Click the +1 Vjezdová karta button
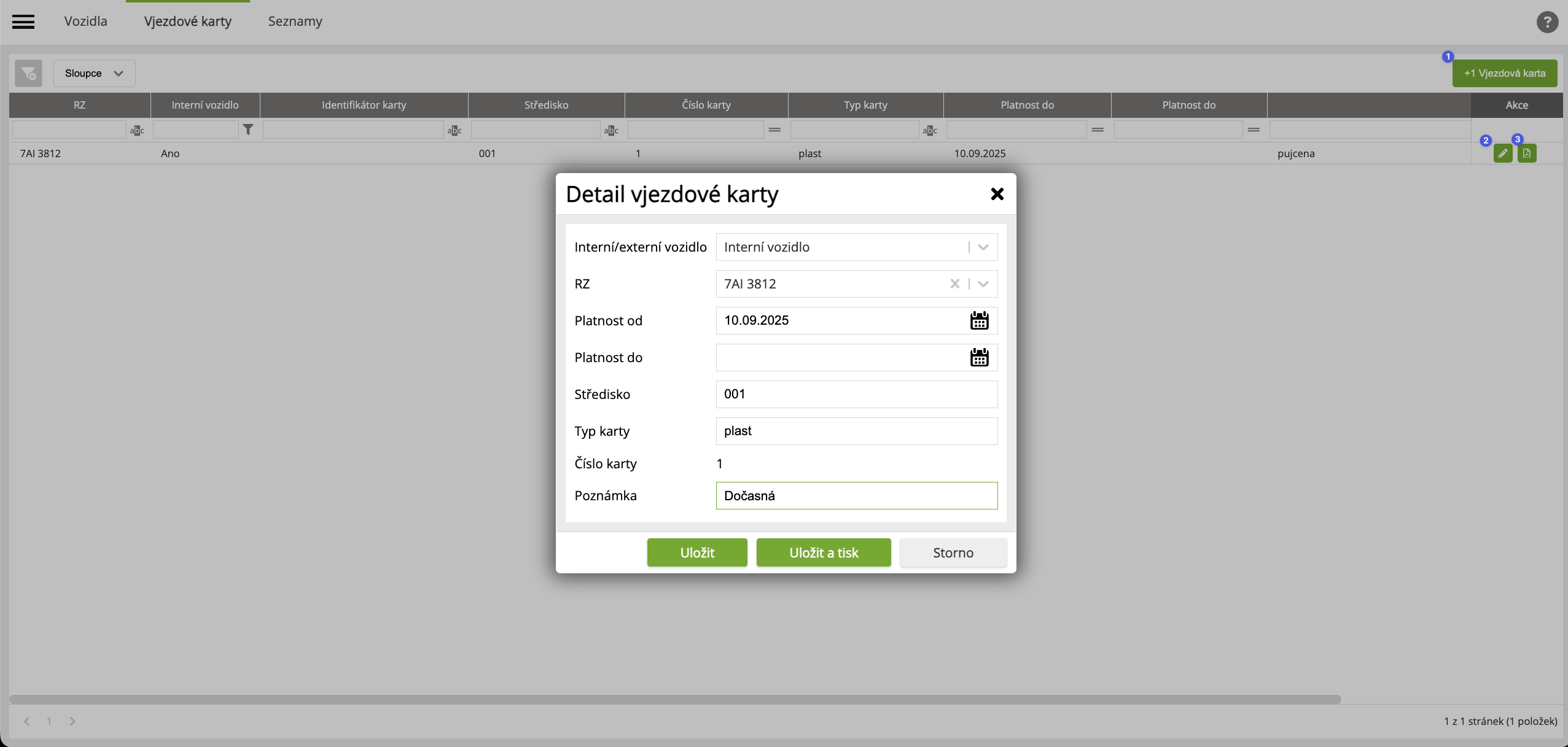1568x747 pixels. (1504, 73)
